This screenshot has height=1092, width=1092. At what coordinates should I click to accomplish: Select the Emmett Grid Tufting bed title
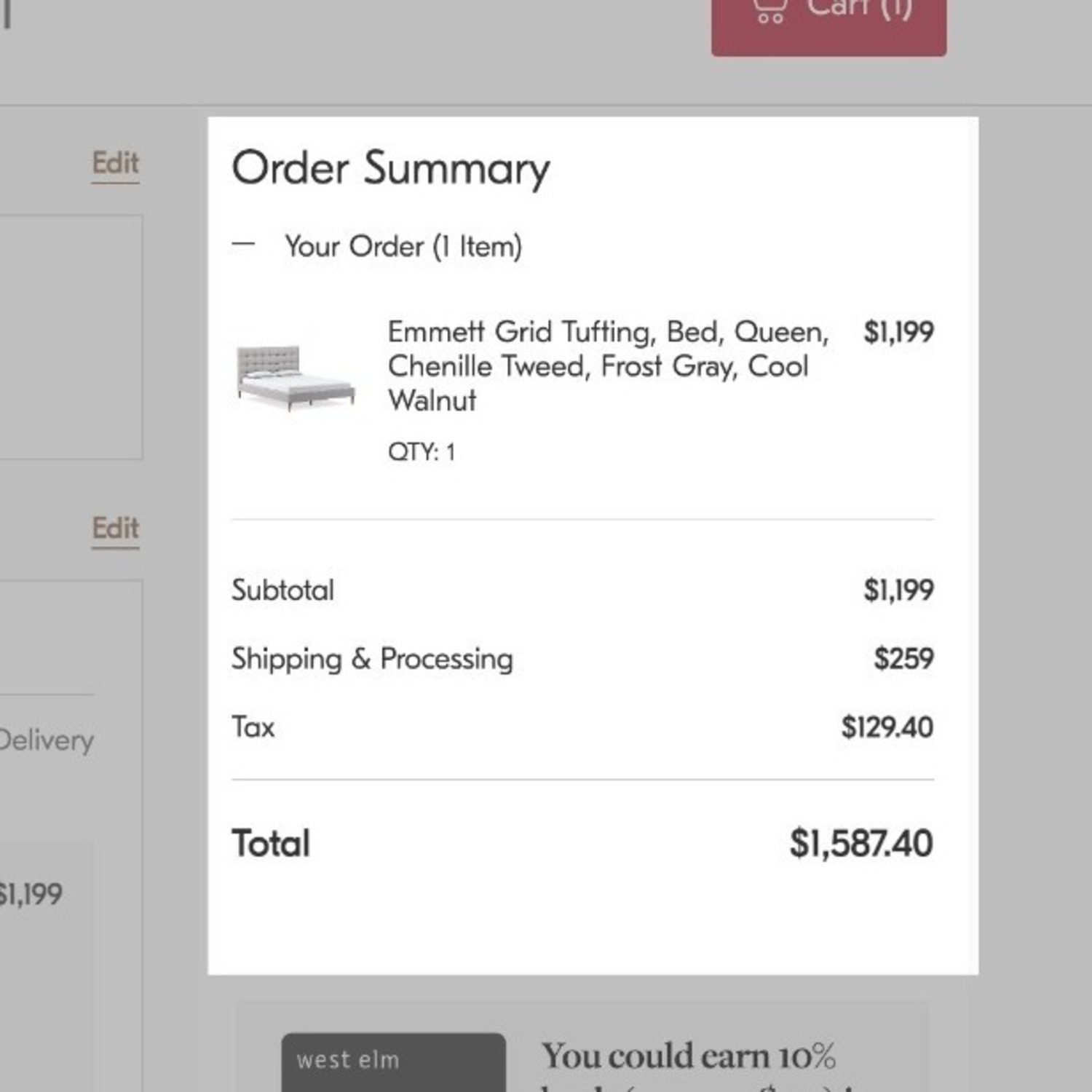[x=609, y=365]
